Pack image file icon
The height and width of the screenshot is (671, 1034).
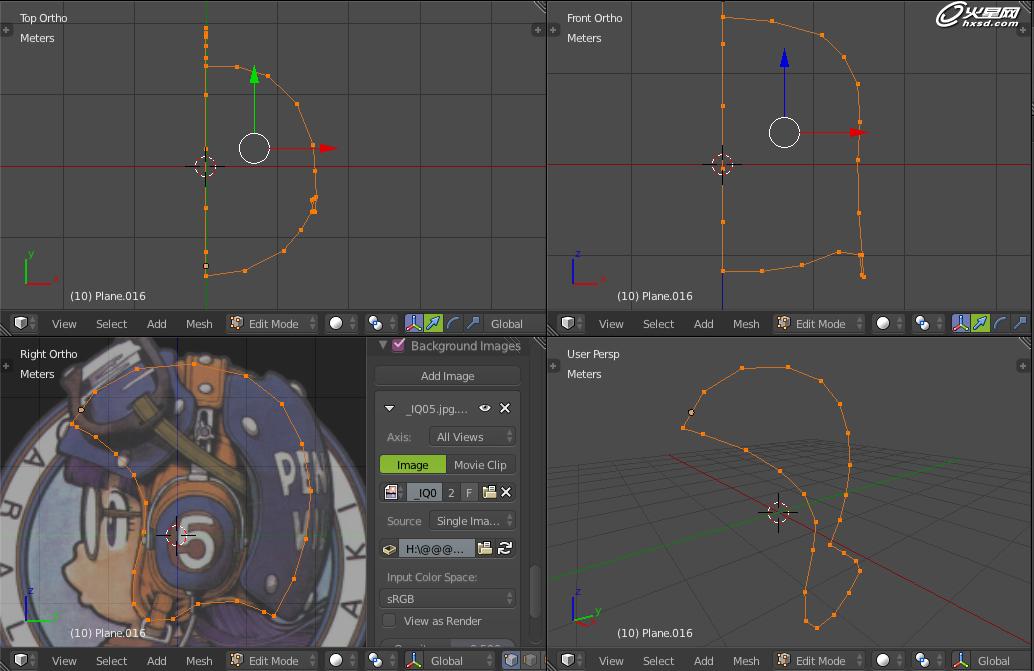point(390,548)
